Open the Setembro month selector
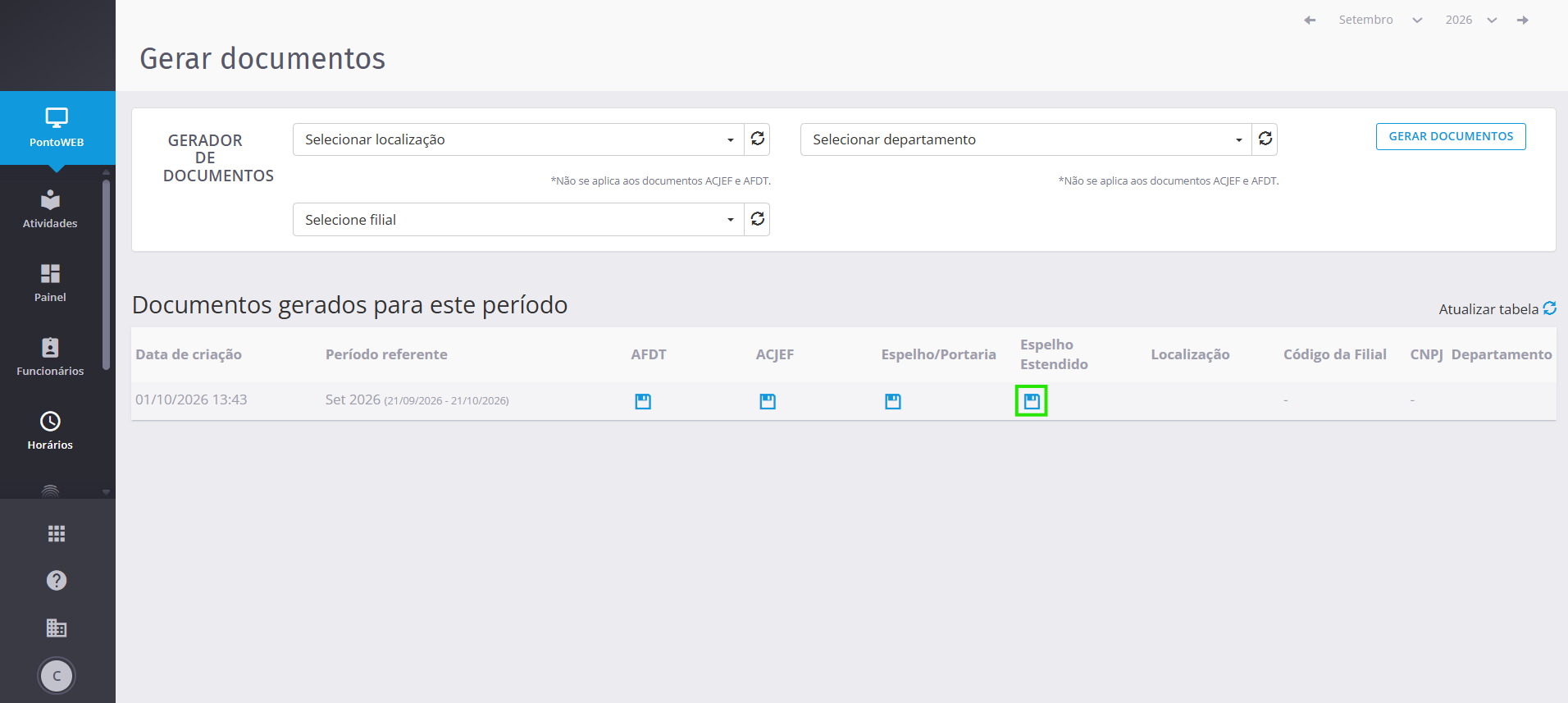The width and height of the screenshot is (1568, 703). 1380,20
